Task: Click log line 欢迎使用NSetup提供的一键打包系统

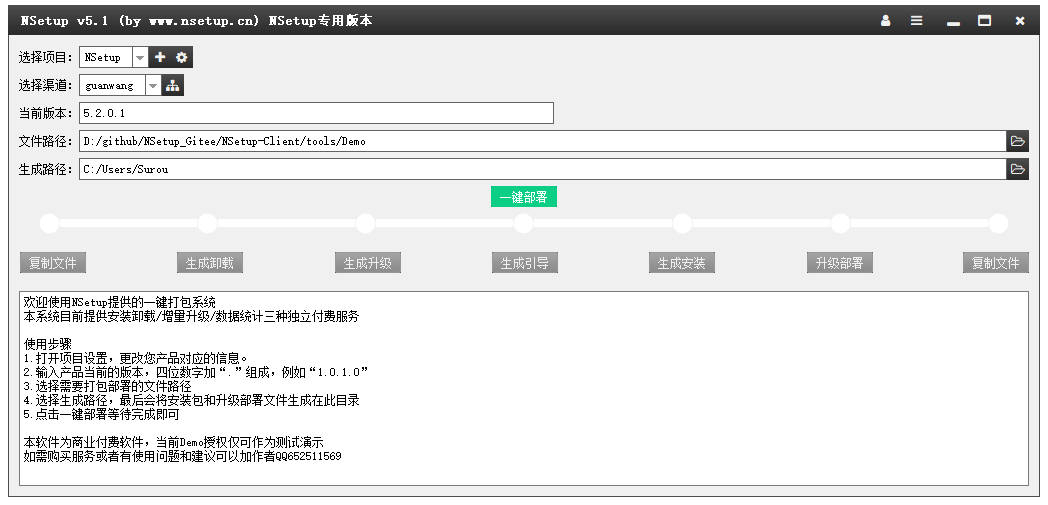Action: point(120,302)
